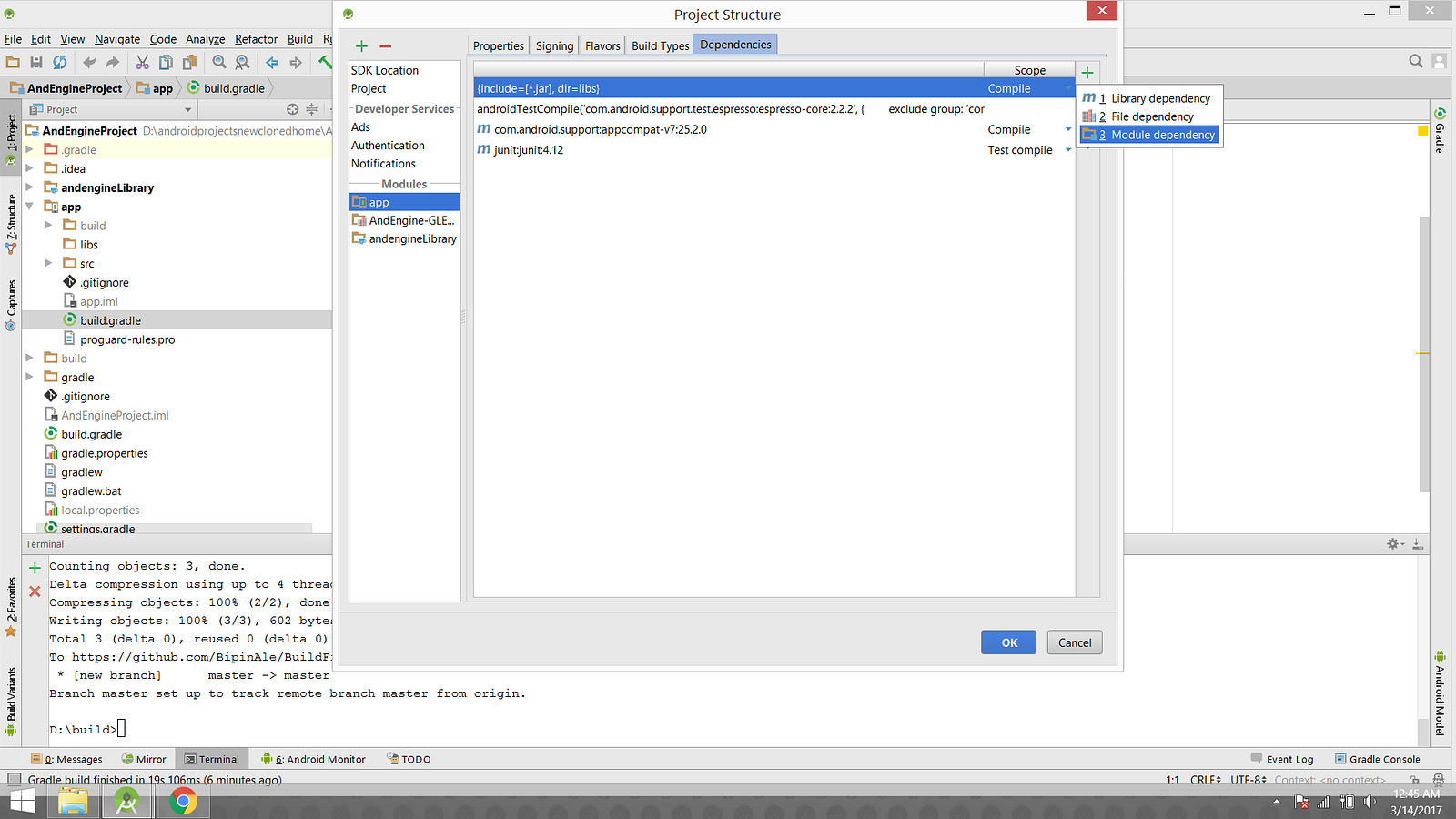Open the UTF-8 encoding selector

[x=1249, y=780]
